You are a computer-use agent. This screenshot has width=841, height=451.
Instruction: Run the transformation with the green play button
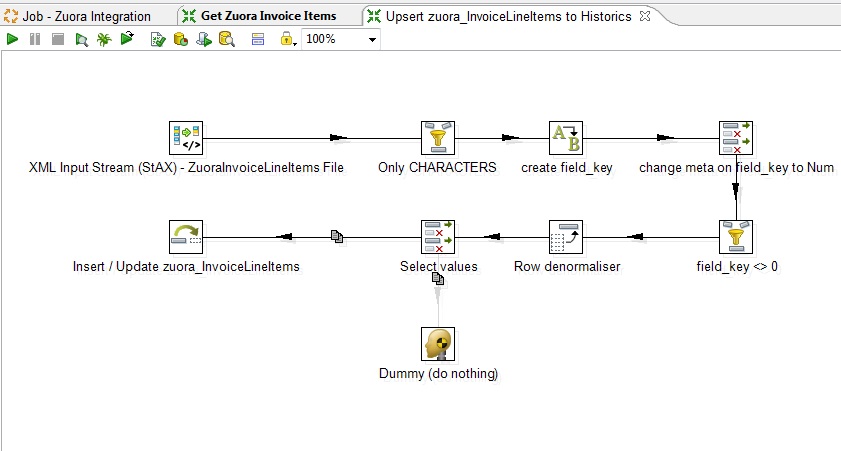pyautogui.click(x=13, y=39)
